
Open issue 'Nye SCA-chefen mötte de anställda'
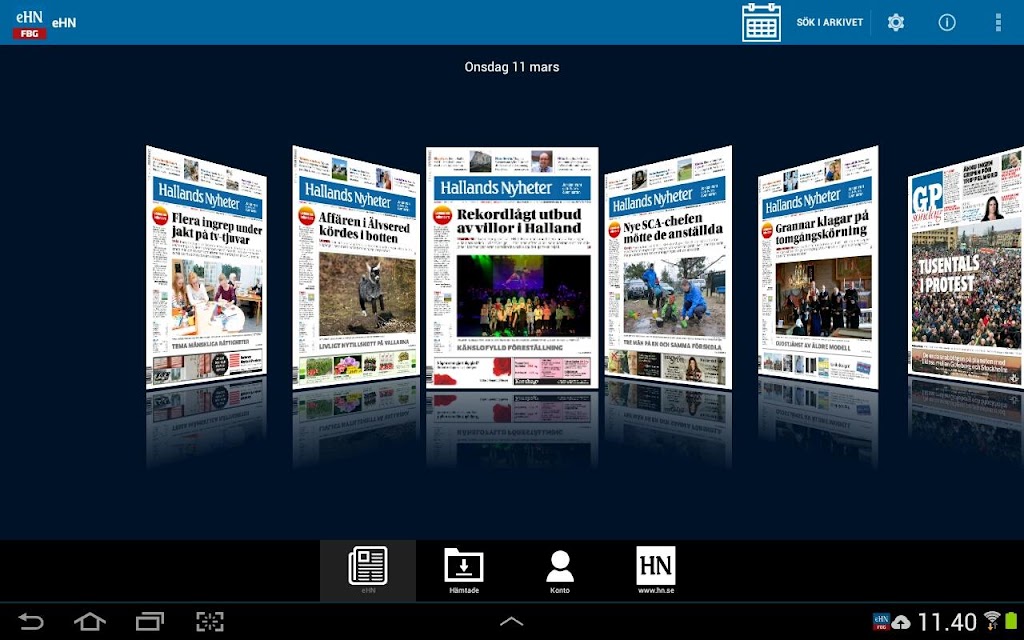pyautogui.click(x=668, y=268)
